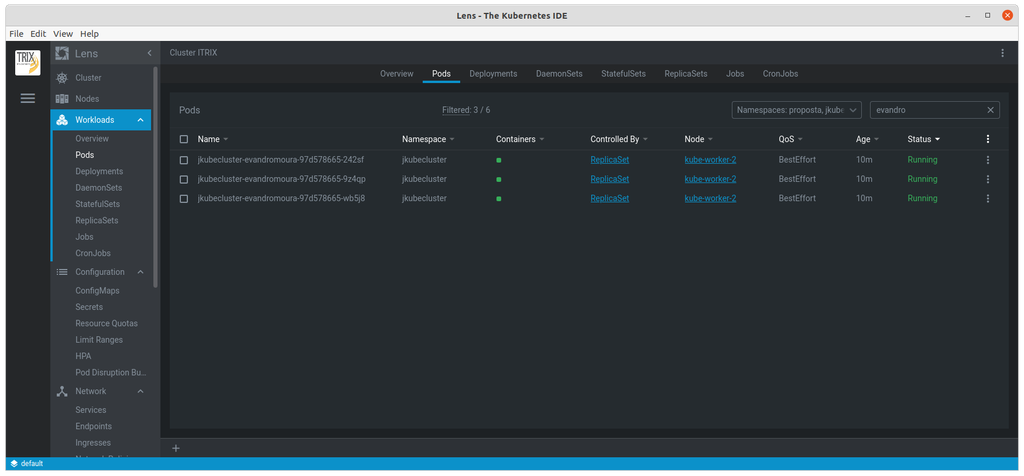This screenshot has width=1024, height=476.
Task: Switch to the Overview tab
Action: [x=397, y=74]
